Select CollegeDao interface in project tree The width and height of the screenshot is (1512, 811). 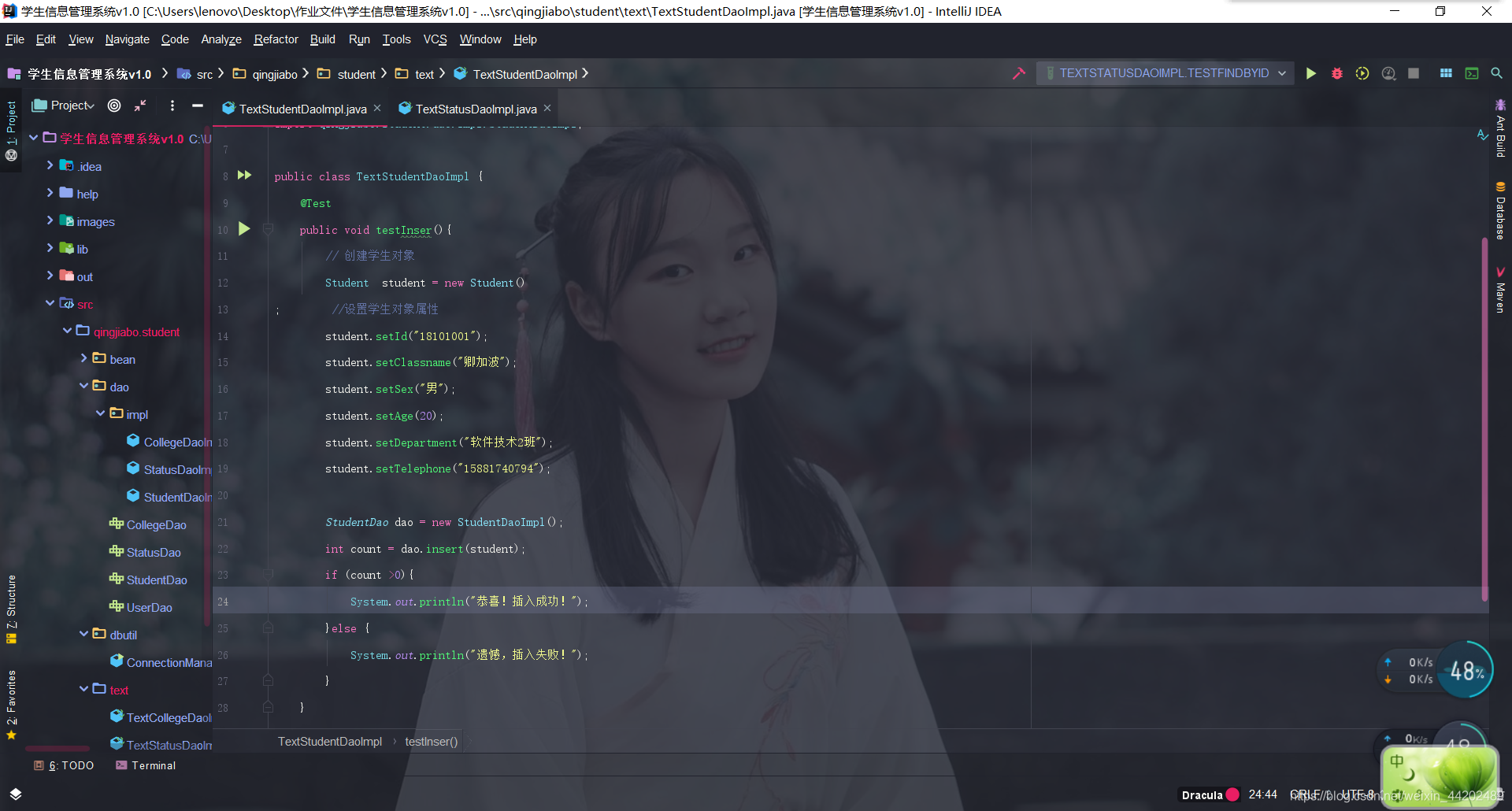point(148,524)
